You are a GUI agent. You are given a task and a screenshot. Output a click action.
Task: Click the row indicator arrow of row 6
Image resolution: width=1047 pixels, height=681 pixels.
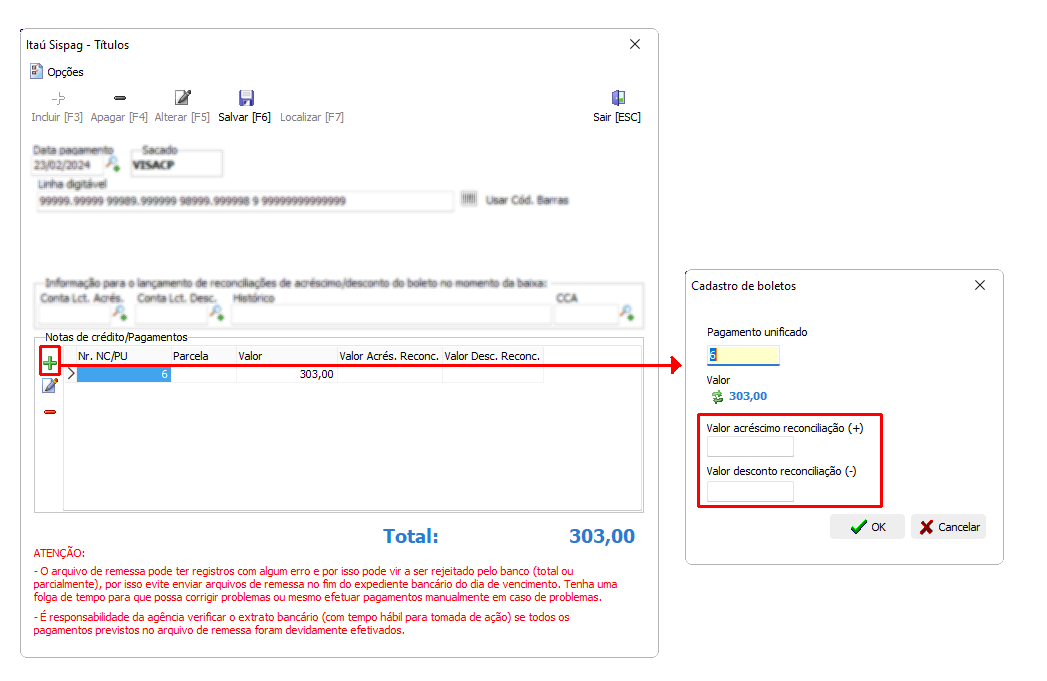(71, 374)
